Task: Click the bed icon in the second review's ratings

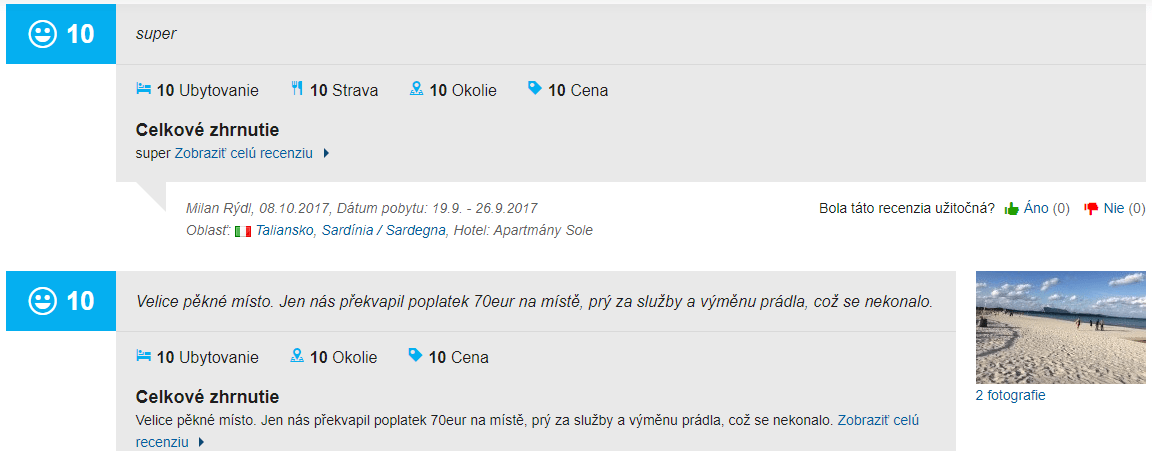Action: (x=143, y=356)
